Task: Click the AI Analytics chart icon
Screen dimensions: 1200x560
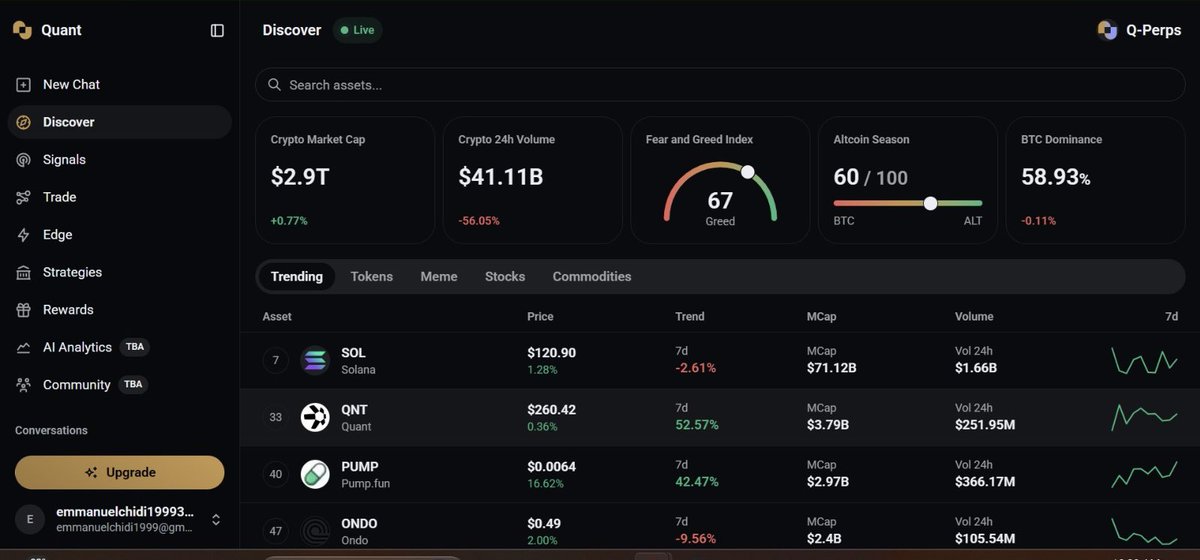Action: (x=23, y=347)
